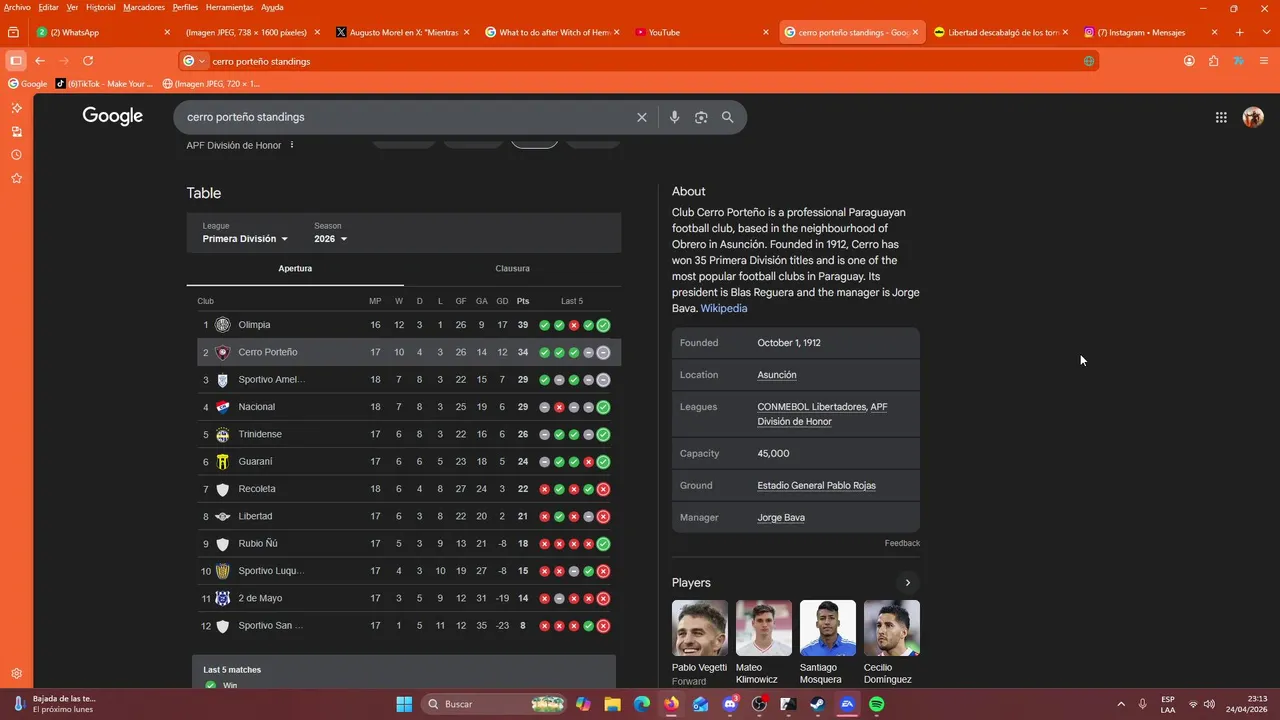1280x720 pixels.
Task: Open the browser hamburger menu
Action: coord(1263,61)
